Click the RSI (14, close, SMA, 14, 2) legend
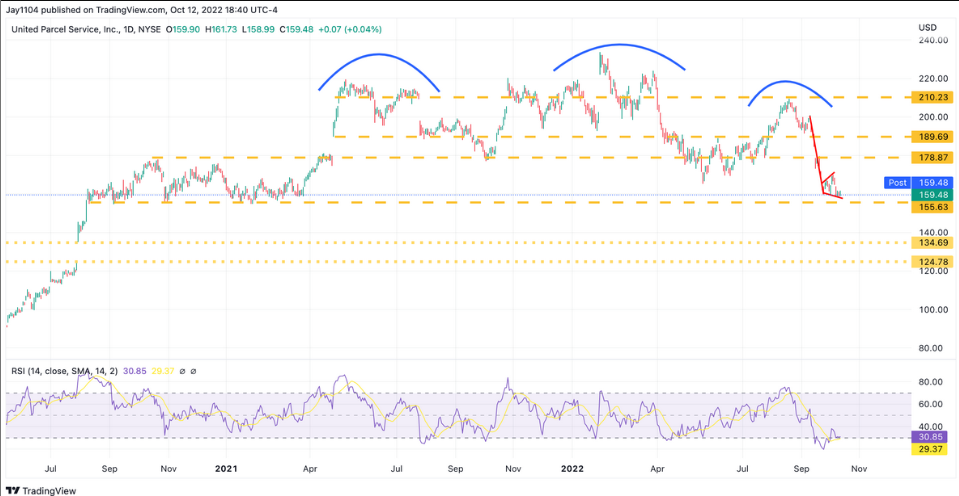The image size is (959, 496). [65, 371]
